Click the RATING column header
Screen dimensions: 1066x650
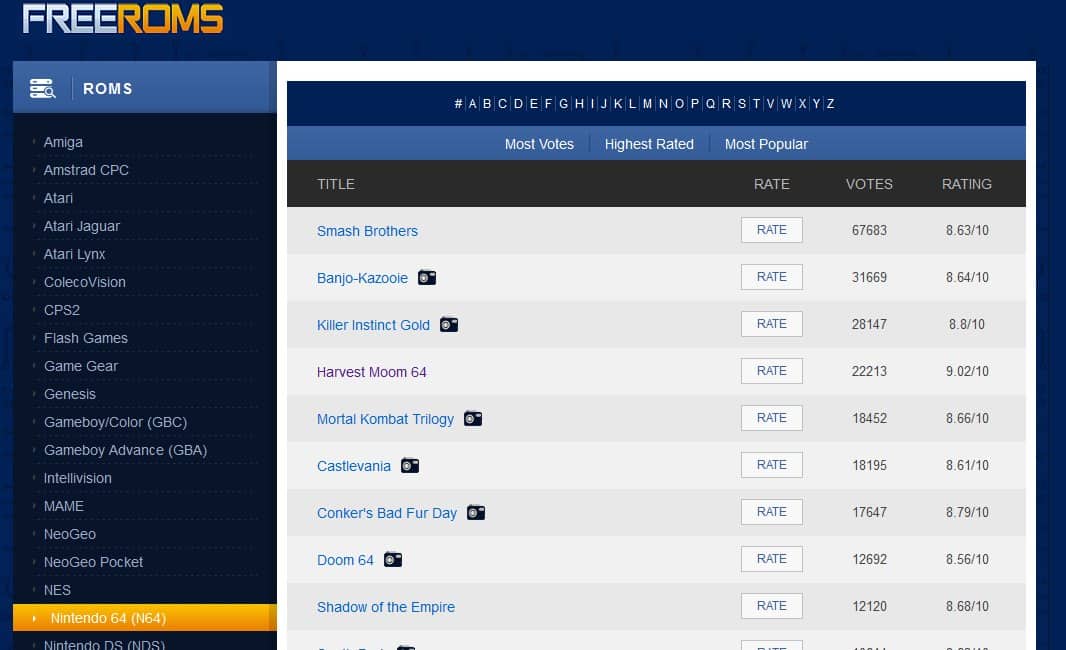[x=967, y=184]
